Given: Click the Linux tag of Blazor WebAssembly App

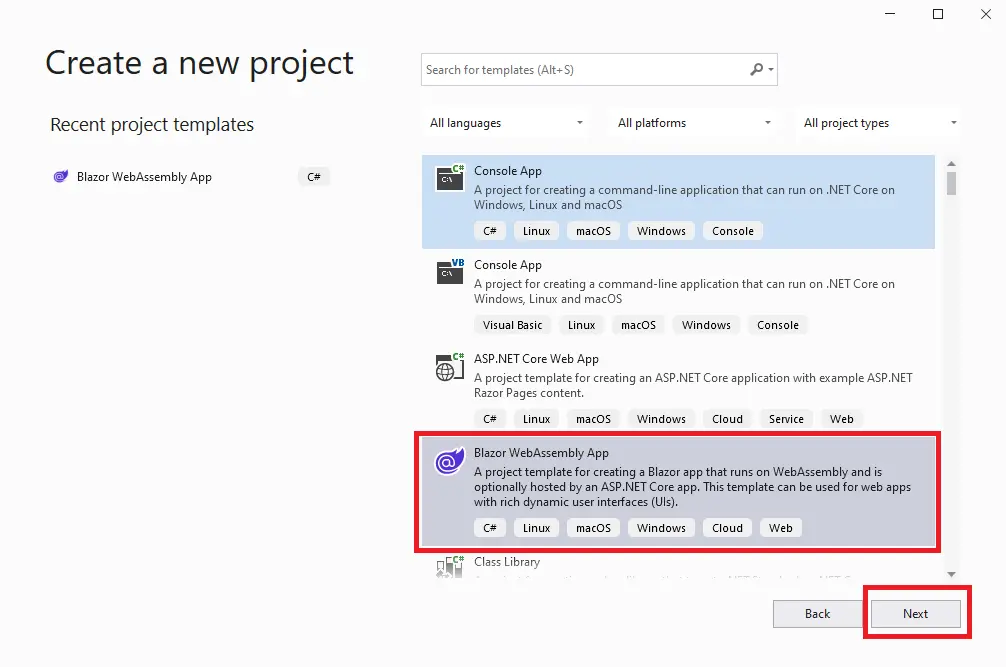Looking at the screenshot, I should (x=536, y=528).
